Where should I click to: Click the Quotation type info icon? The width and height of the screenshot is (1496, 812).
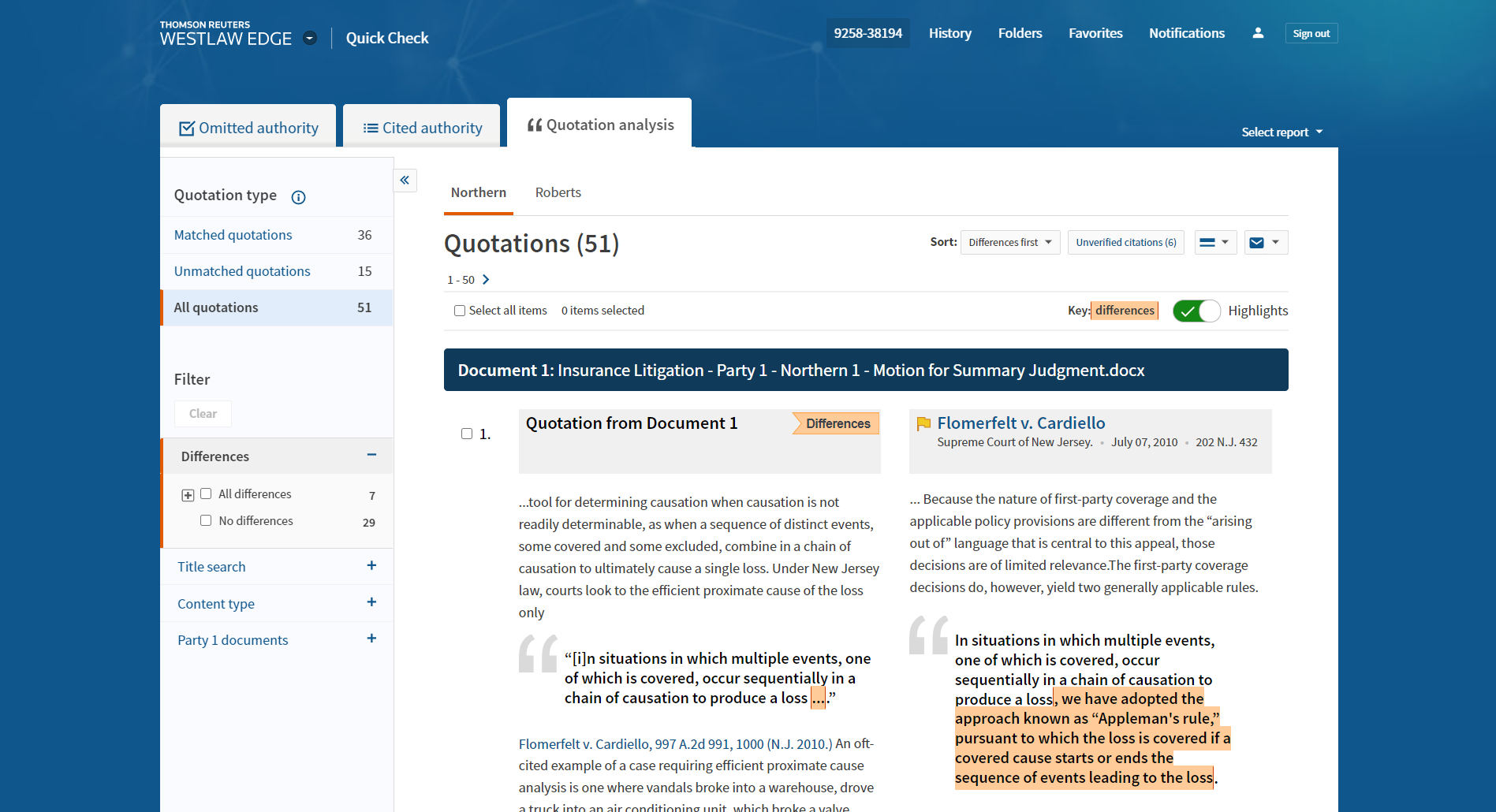coord(298,197)
